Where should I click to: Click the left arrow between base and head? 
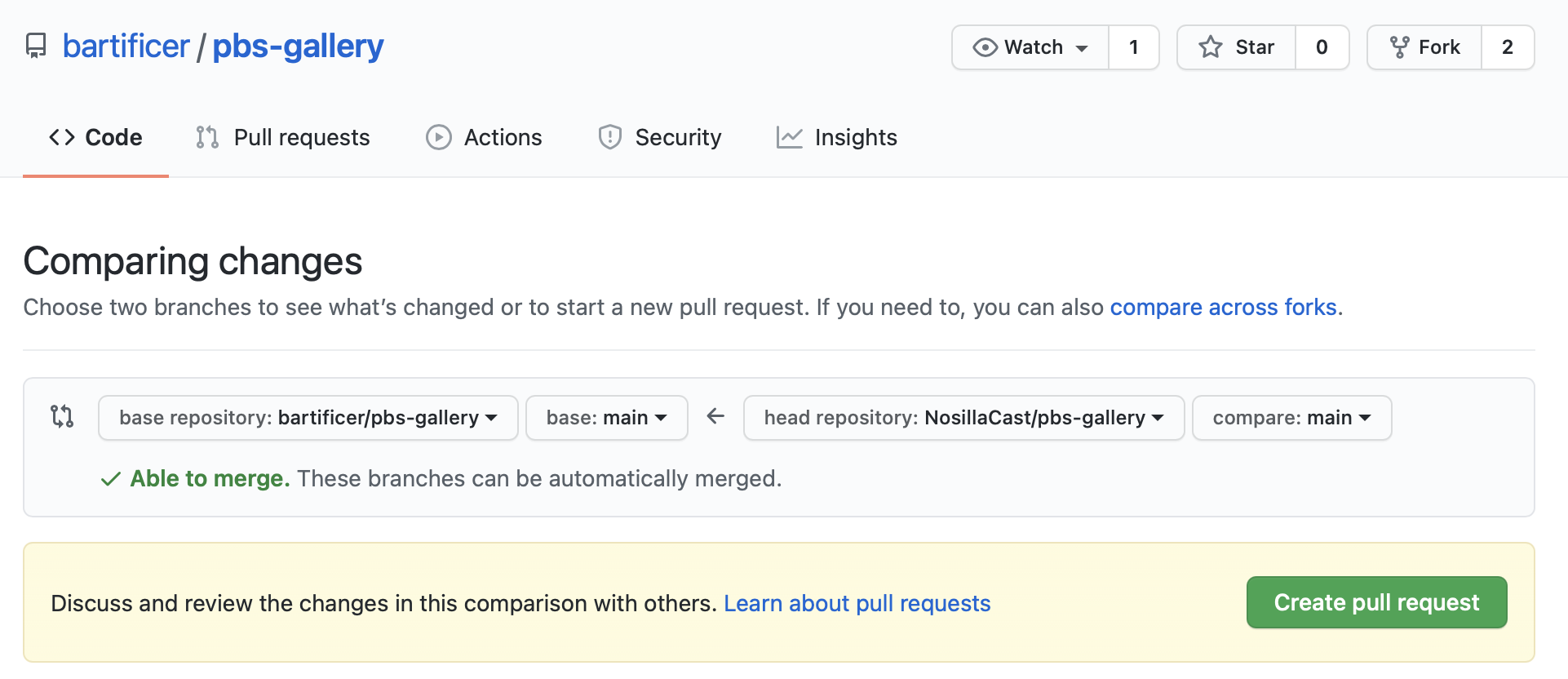pos(715,416)
